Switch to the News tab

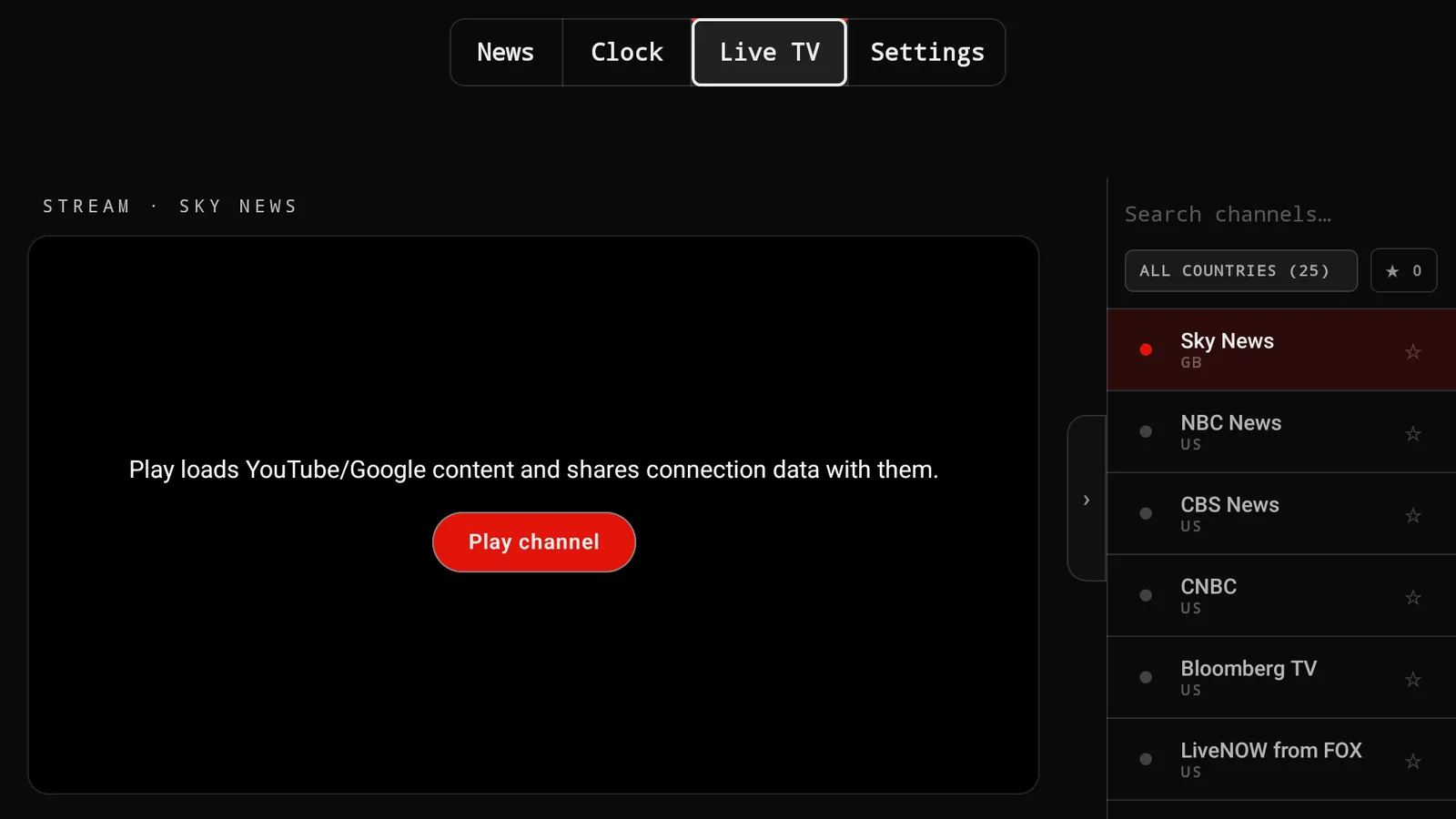coord(506,52)
